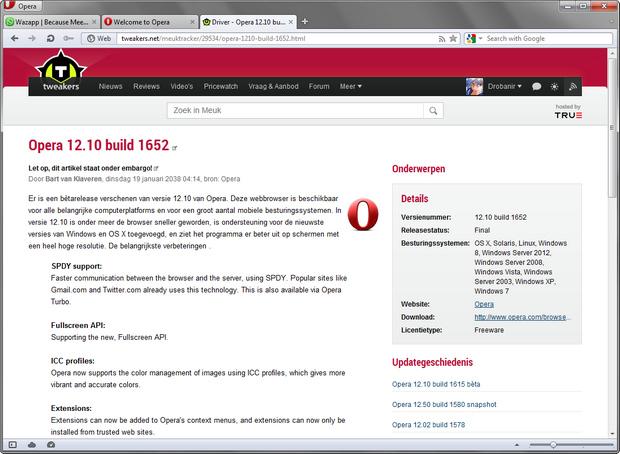Click the tweakers logo
Image resolution: width=620 pixels, height=454 pixels.
[x=61, y=70]
